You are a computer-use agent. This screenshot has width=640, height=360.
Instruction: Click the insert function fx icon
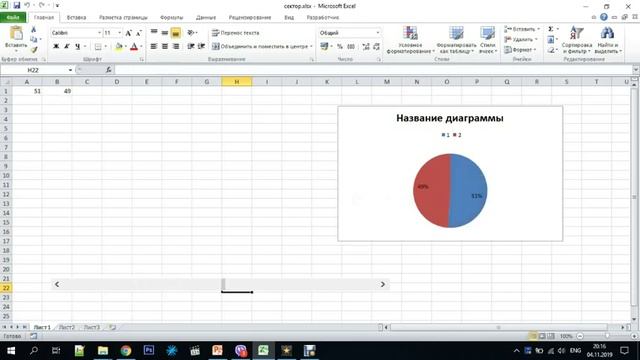[x=109, y=70]
